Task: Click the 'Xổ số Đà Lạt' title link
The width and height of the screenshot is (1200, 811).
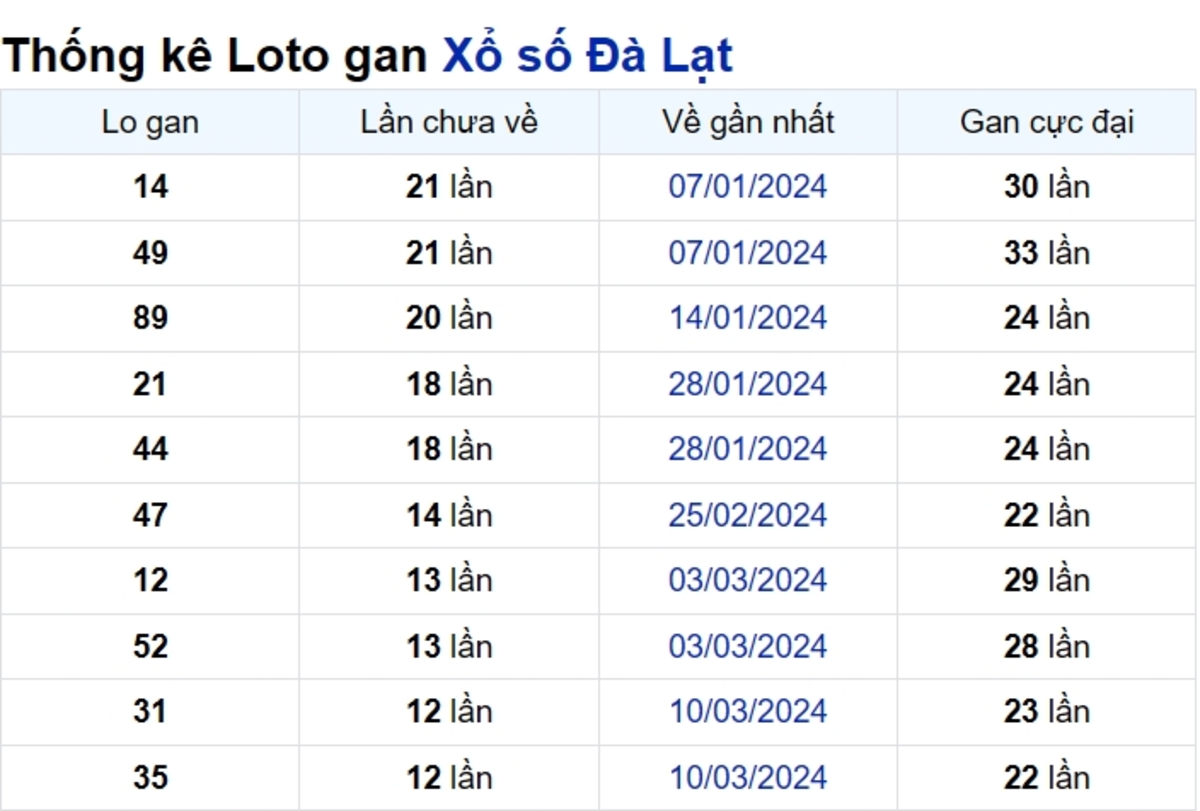Action: coord(587,55)
